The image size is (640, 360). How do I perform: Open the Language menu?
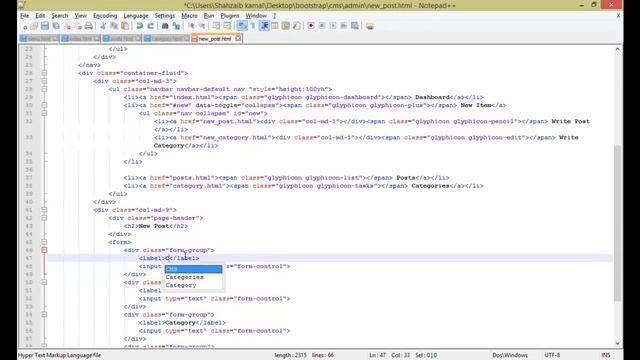point(136,16)
